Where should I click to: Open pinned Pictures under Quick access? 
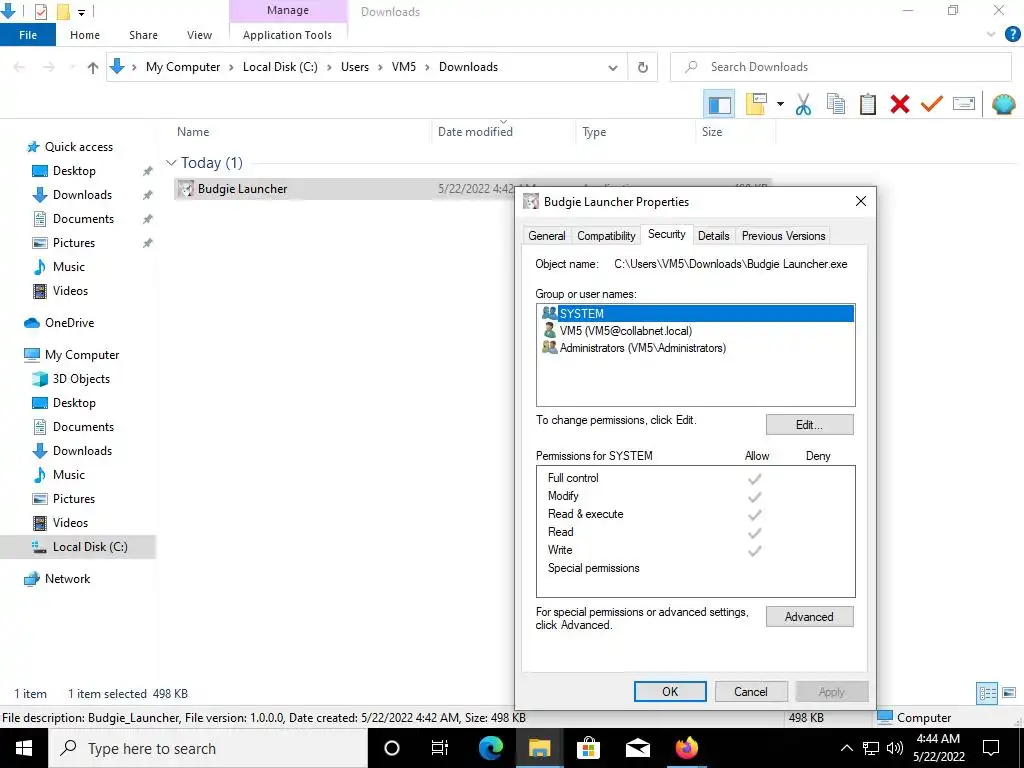(x=74, y=243)
